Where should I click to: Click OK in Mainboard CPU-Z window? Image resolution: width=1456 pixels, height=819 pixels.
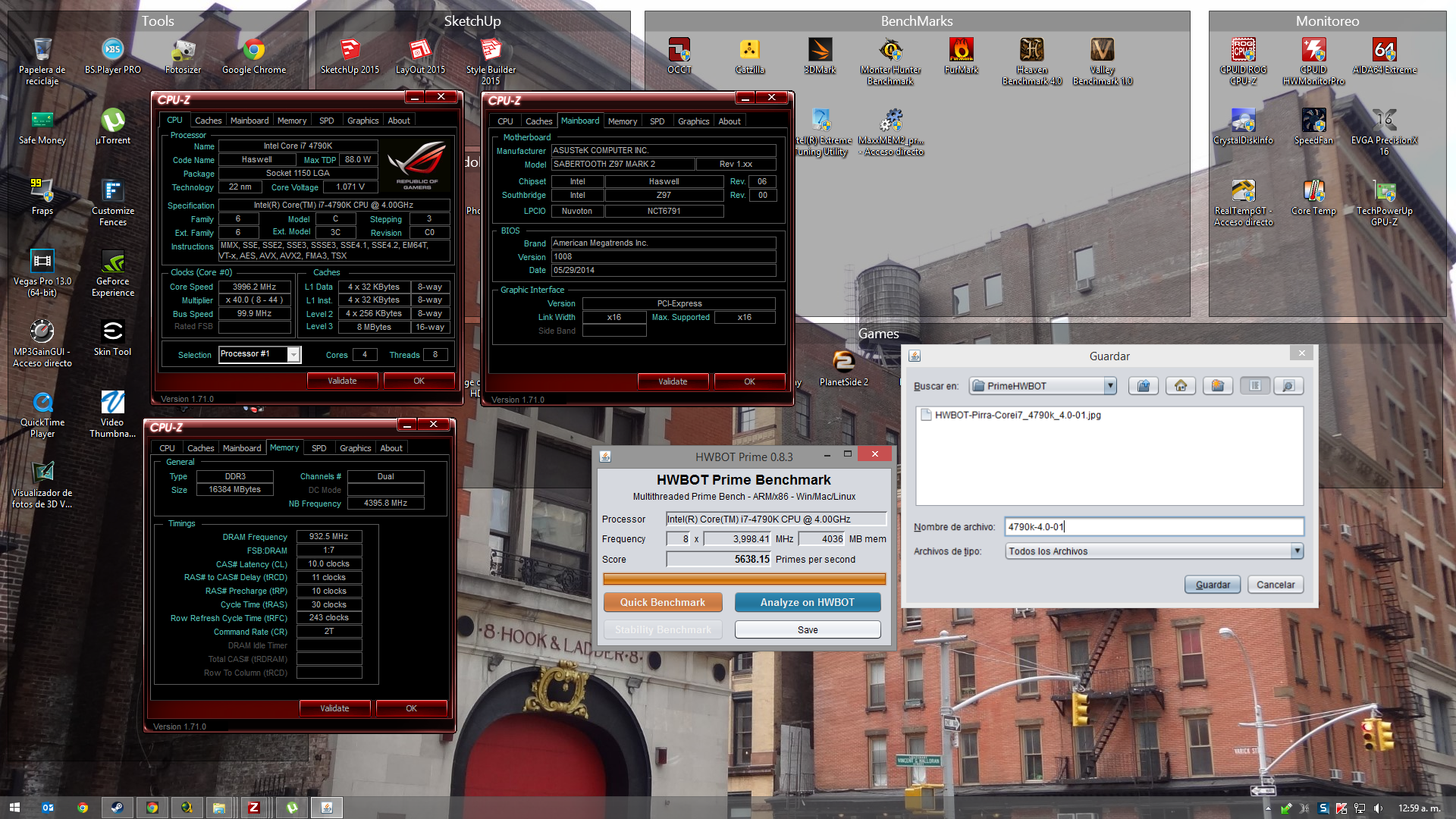(749, 381)
